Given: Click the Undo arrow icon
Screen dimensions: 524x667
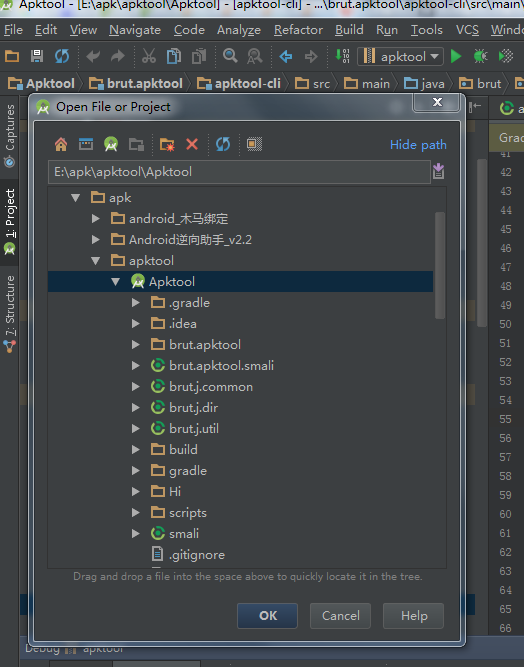Looking at the screenshot, I should [x=93, y=56].
